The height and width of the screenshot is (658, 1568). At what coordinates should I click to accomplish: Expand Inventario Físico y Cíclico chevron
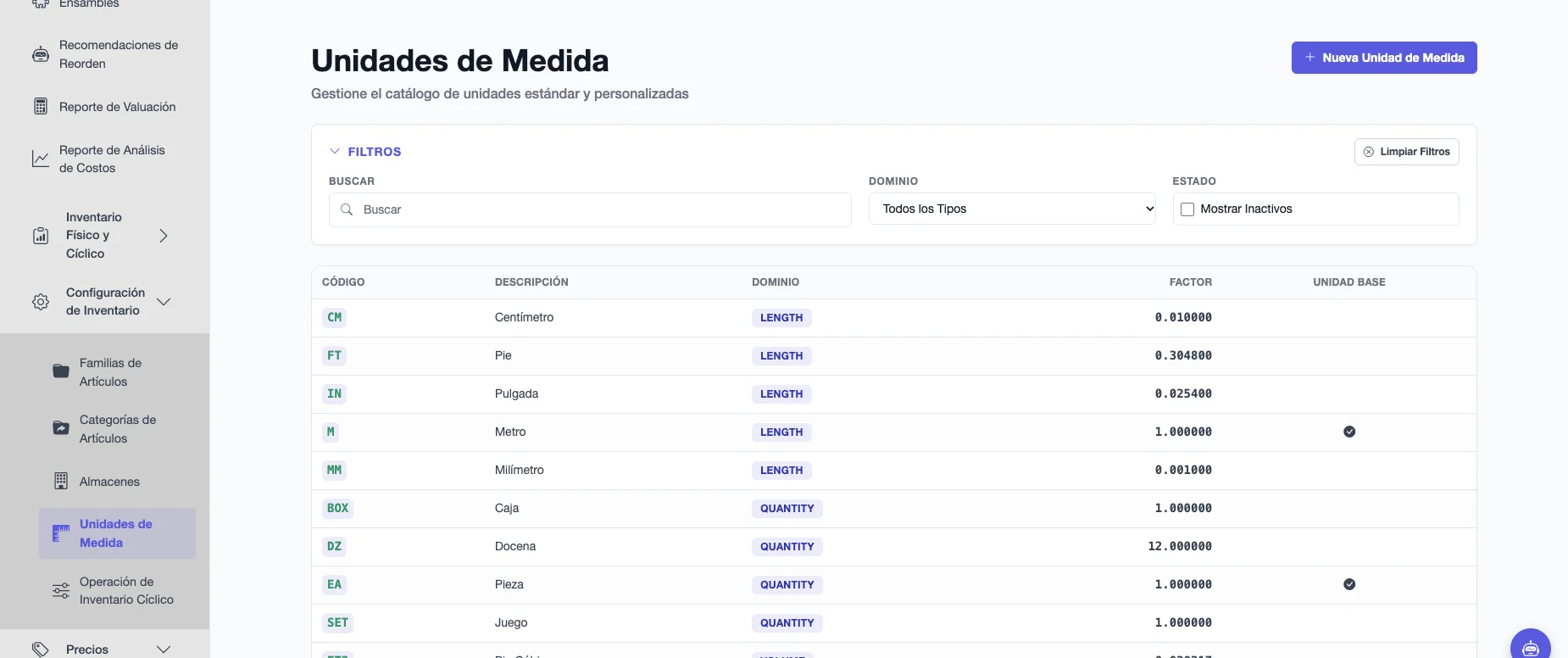(x=164, y=236)
